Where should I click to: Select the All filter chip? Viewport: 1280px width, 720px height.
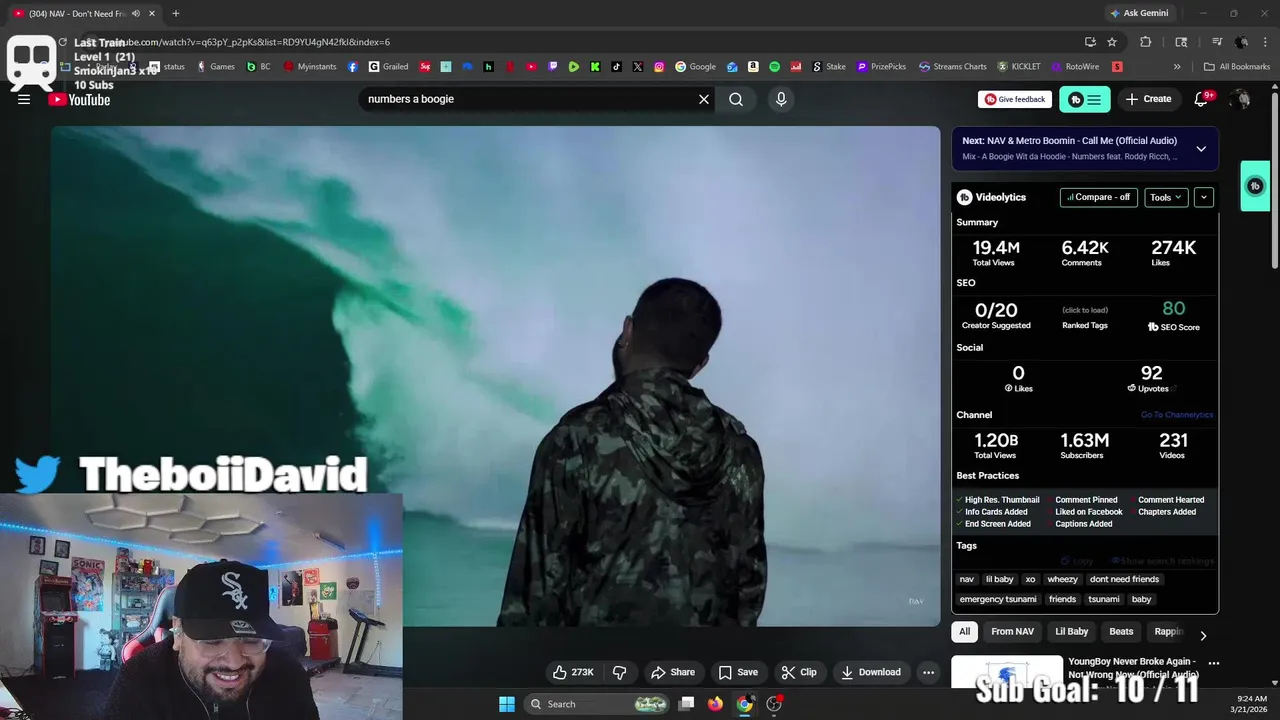964,632
